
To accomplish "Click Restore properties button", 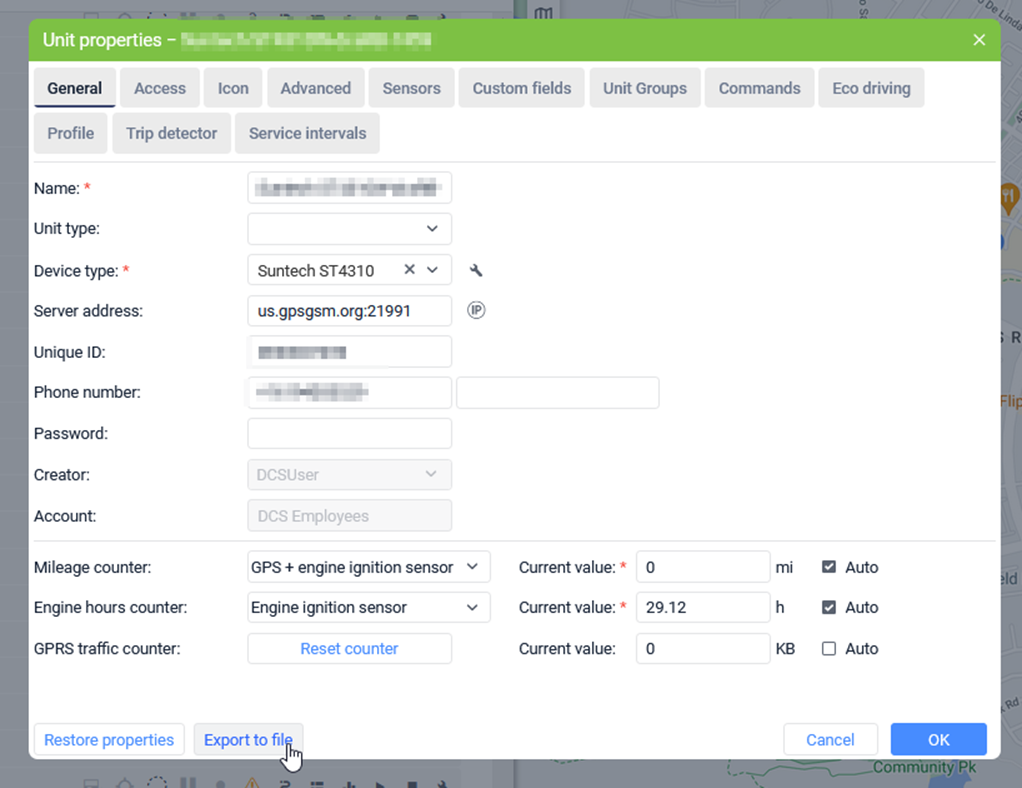I will click(109, 740).
